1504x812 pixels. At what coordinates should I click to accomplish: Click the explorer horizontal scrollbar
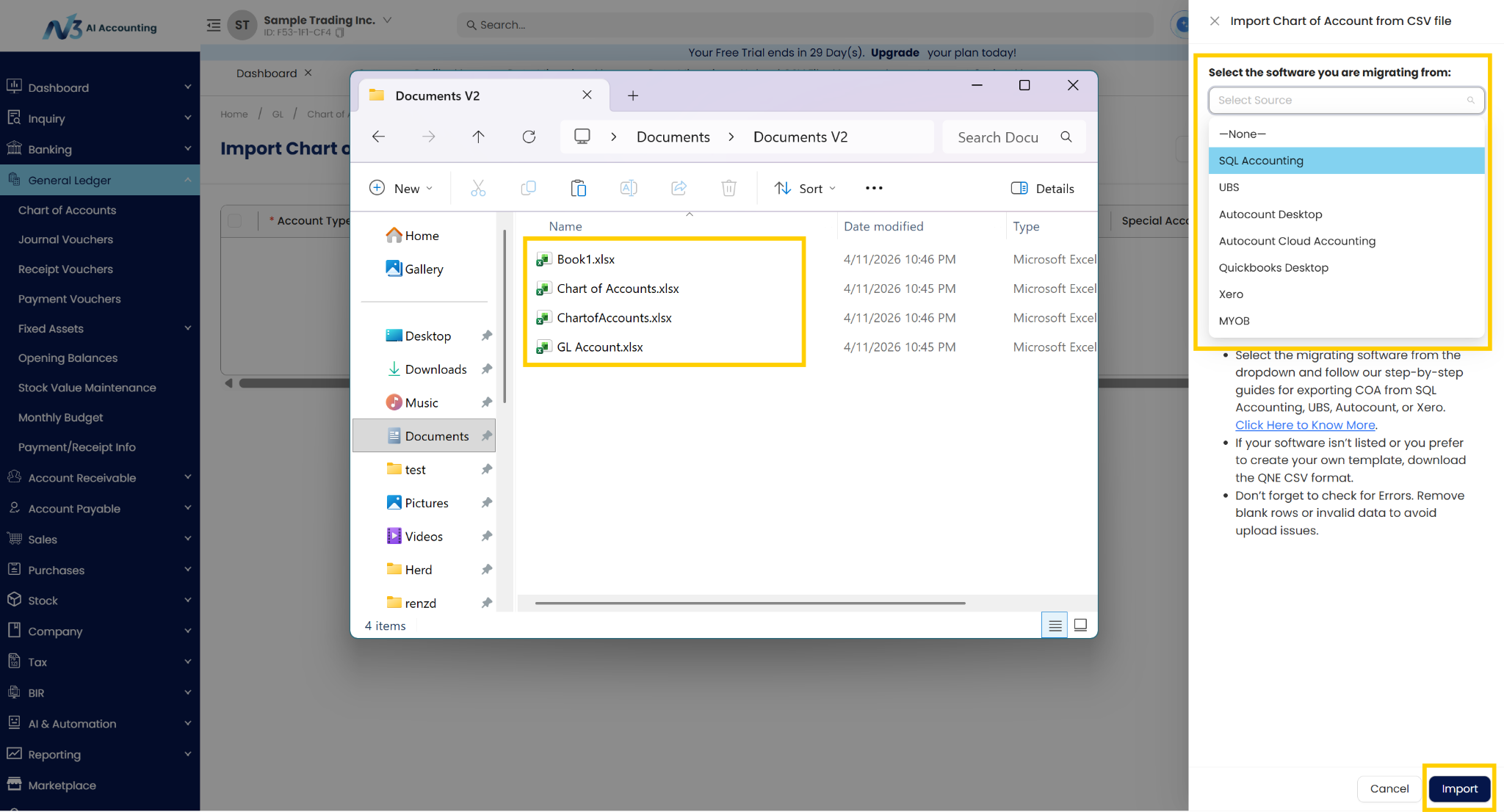point(750,603)
